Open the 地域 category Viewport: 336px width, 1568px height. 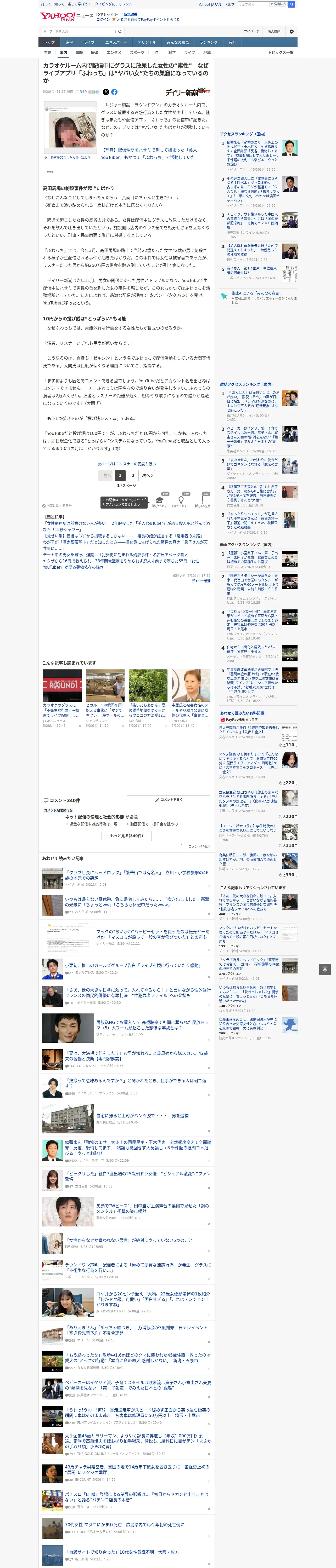(x=207, y=53)
